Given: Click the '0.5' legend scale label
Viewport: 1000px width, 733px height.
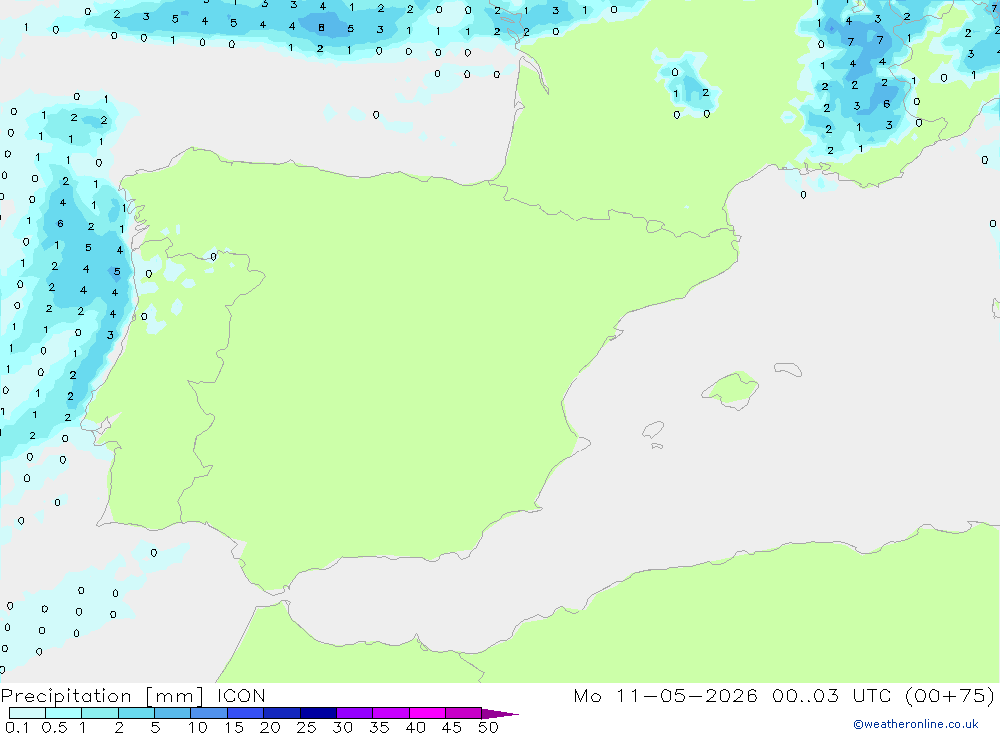Looking at the screenshot, I should tap(54, 727).
